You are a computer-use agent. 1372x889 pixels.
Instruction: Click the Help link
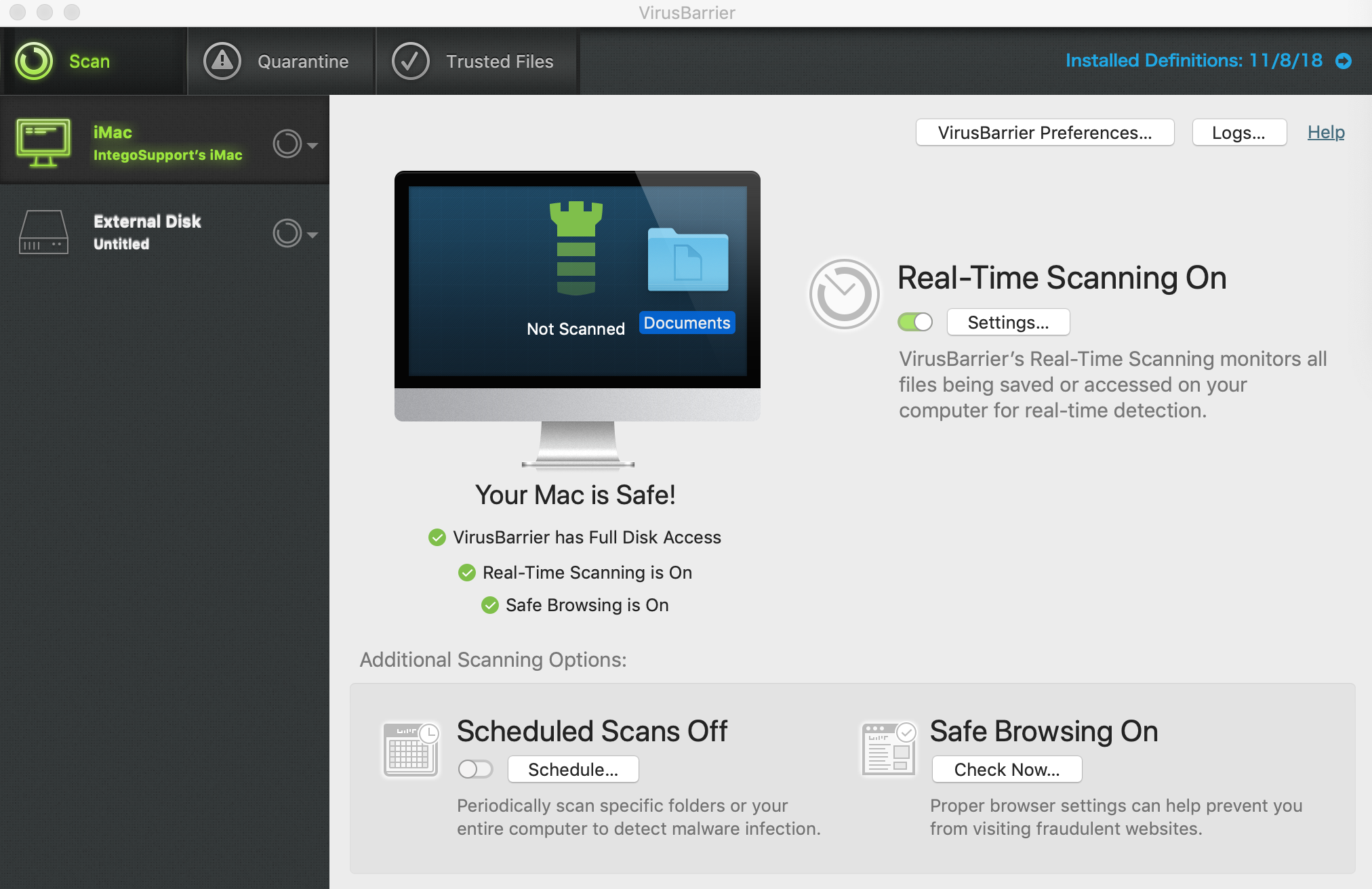click(1326, 131)
